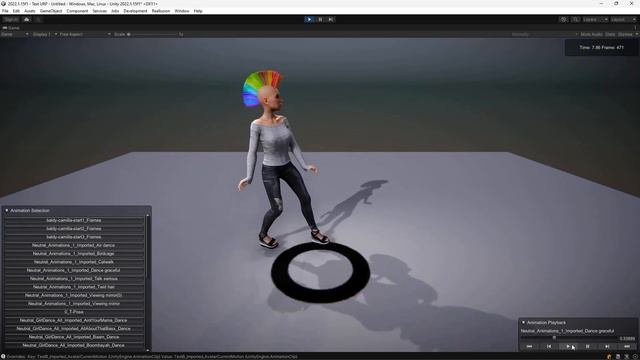Select the Viewing mirror animation
This screenshot has width=640, height=360.
[74, 304]
